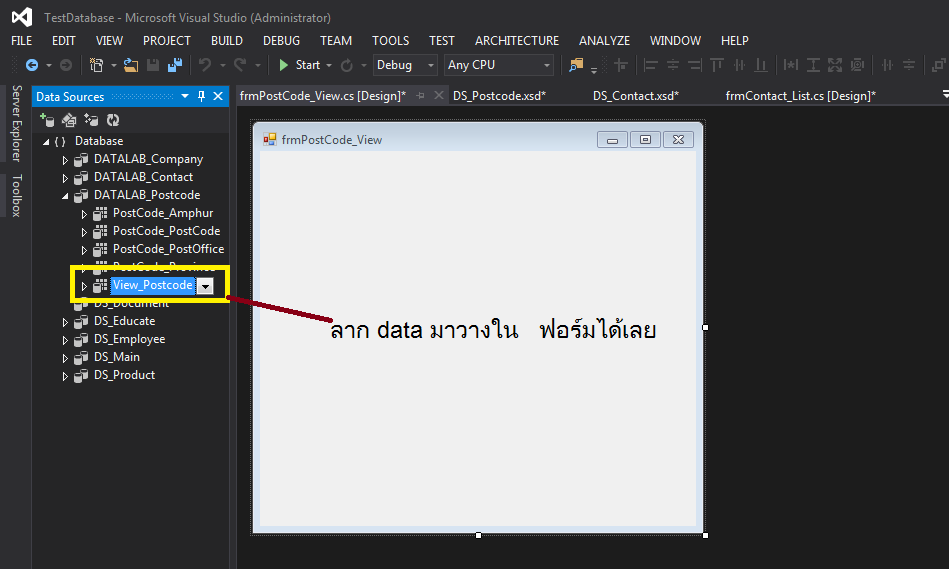Click the Save single-disk icon
949x569 pixels.
pos(153,65)
